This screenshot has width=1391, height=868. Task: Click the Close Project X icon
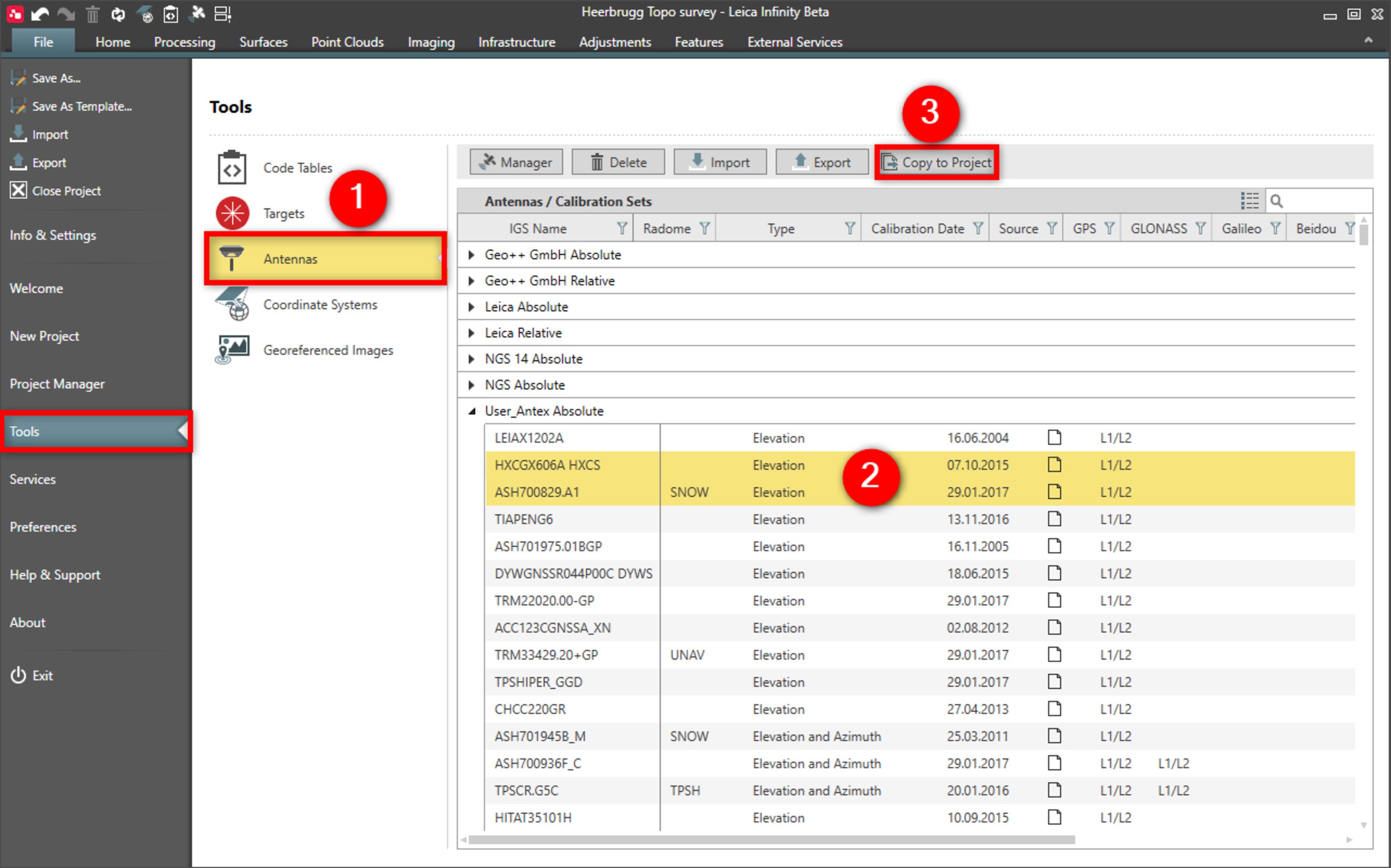click(18, 190)
